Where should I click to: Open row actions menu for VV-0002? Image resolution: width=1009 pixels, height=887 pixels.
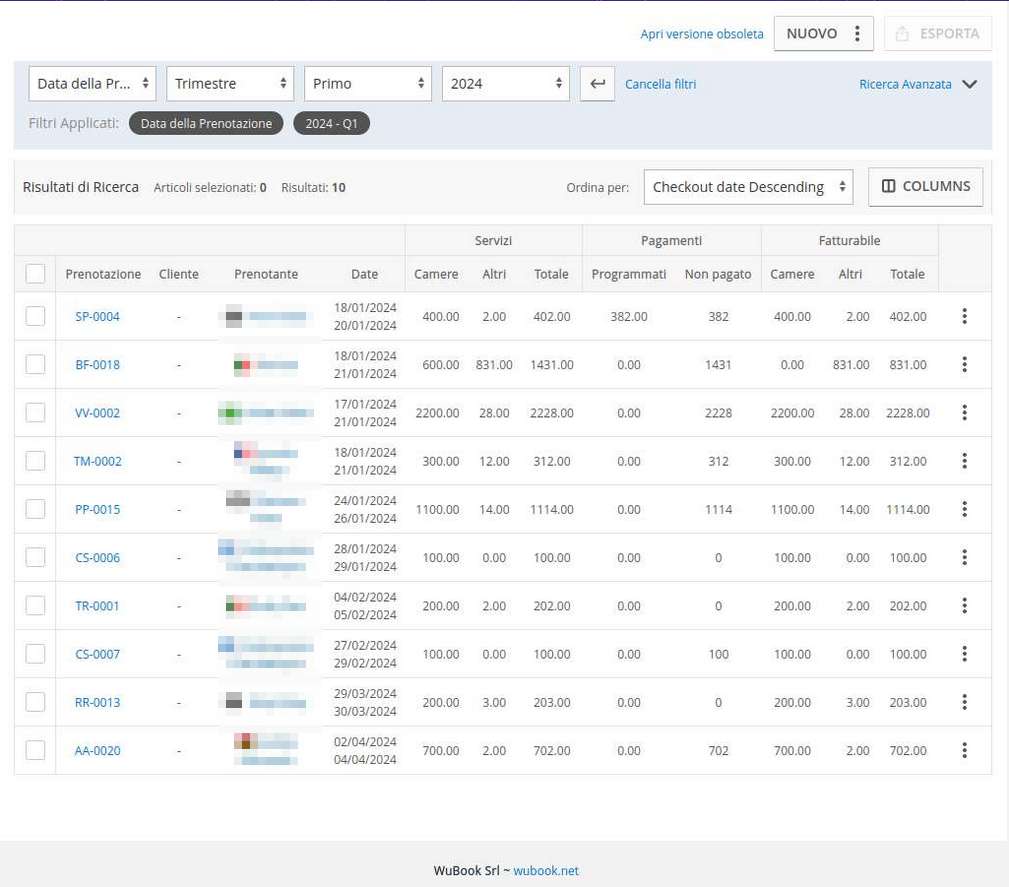point(964,413)
